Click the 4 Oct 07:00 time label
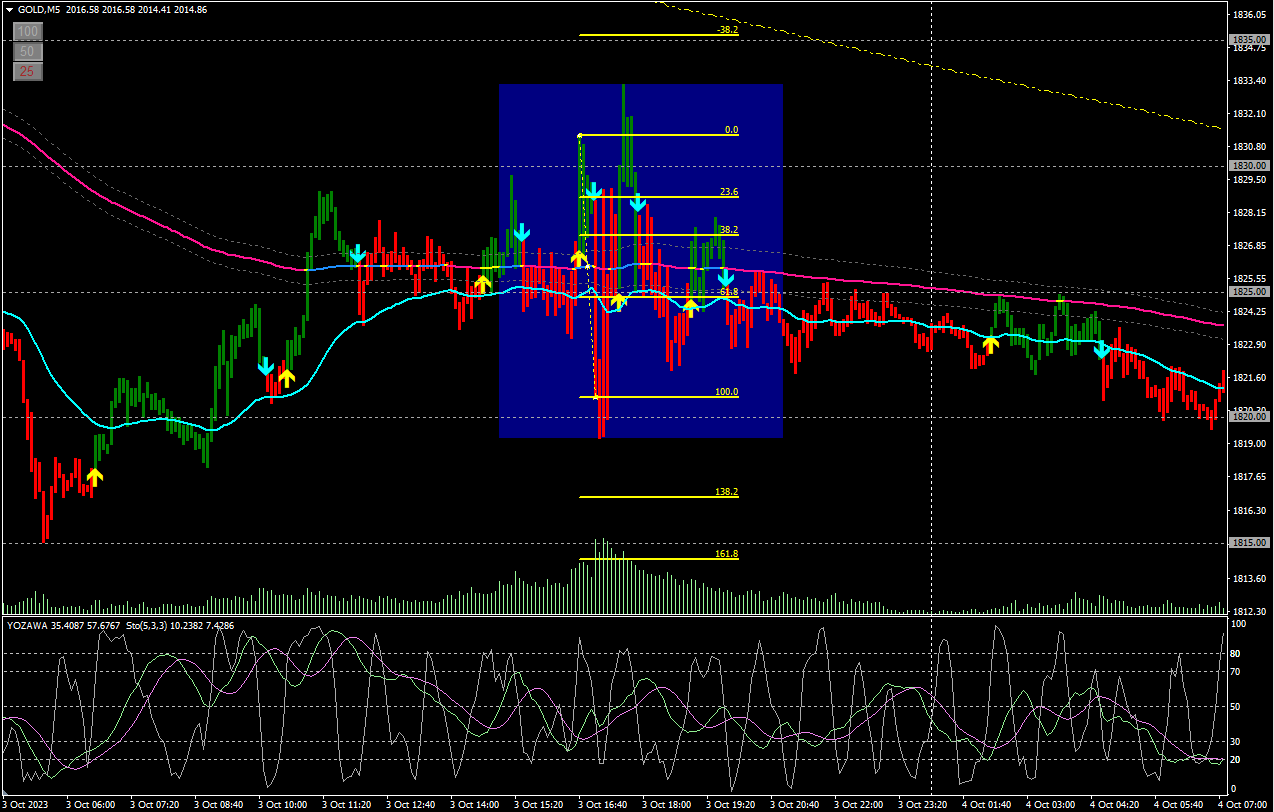Image resolution: width=1274 pixels, height=812 pixels. click(1243, 804)
